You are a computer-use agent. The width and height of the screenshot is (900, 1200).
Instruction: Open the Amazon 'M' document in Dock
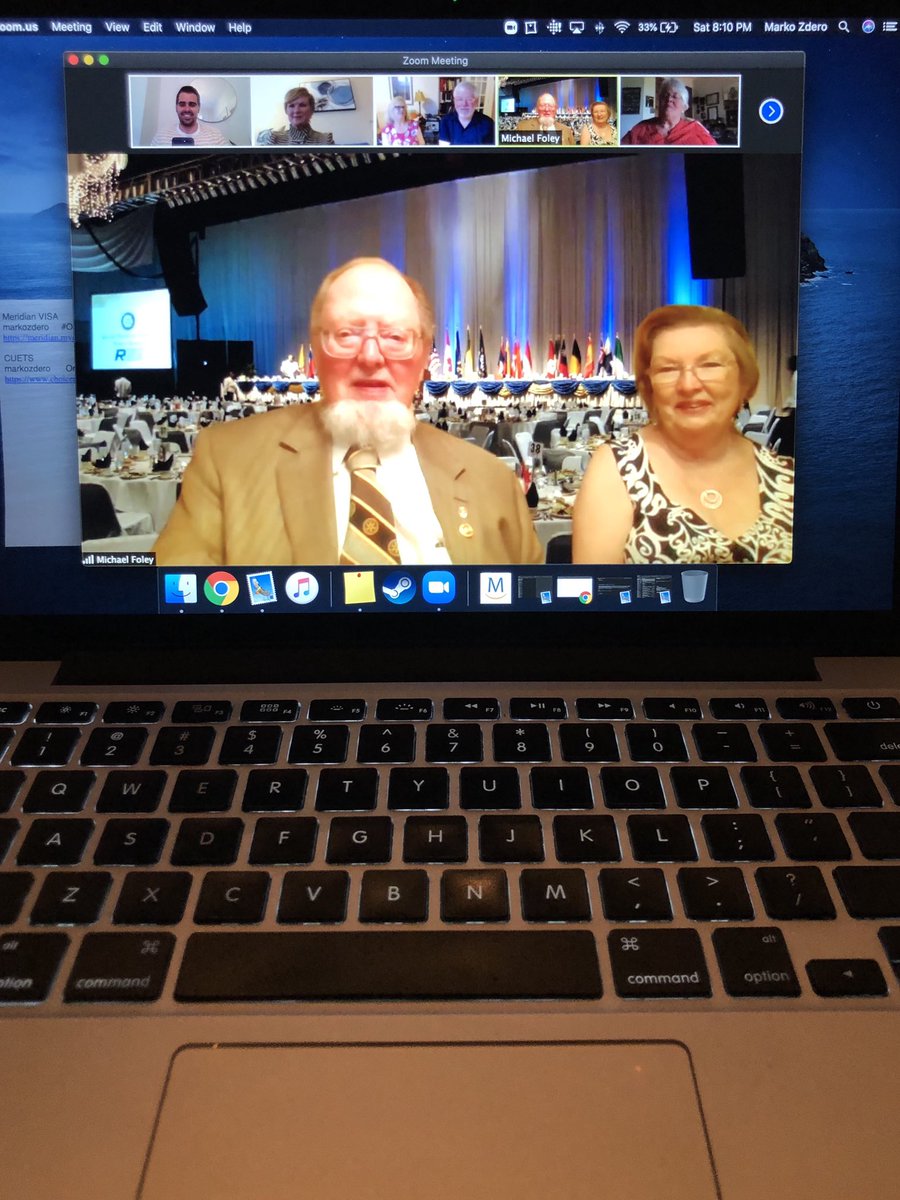point(496,588)
